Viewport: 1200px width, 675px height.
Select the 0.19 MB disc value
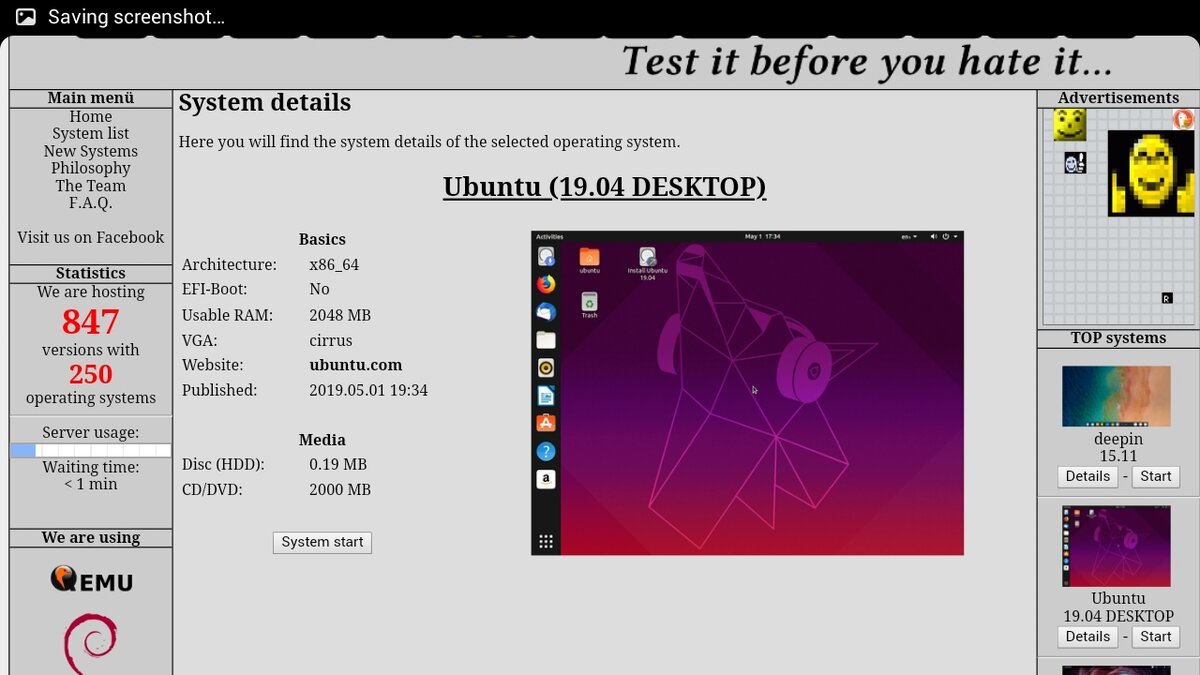click(338, 465)
